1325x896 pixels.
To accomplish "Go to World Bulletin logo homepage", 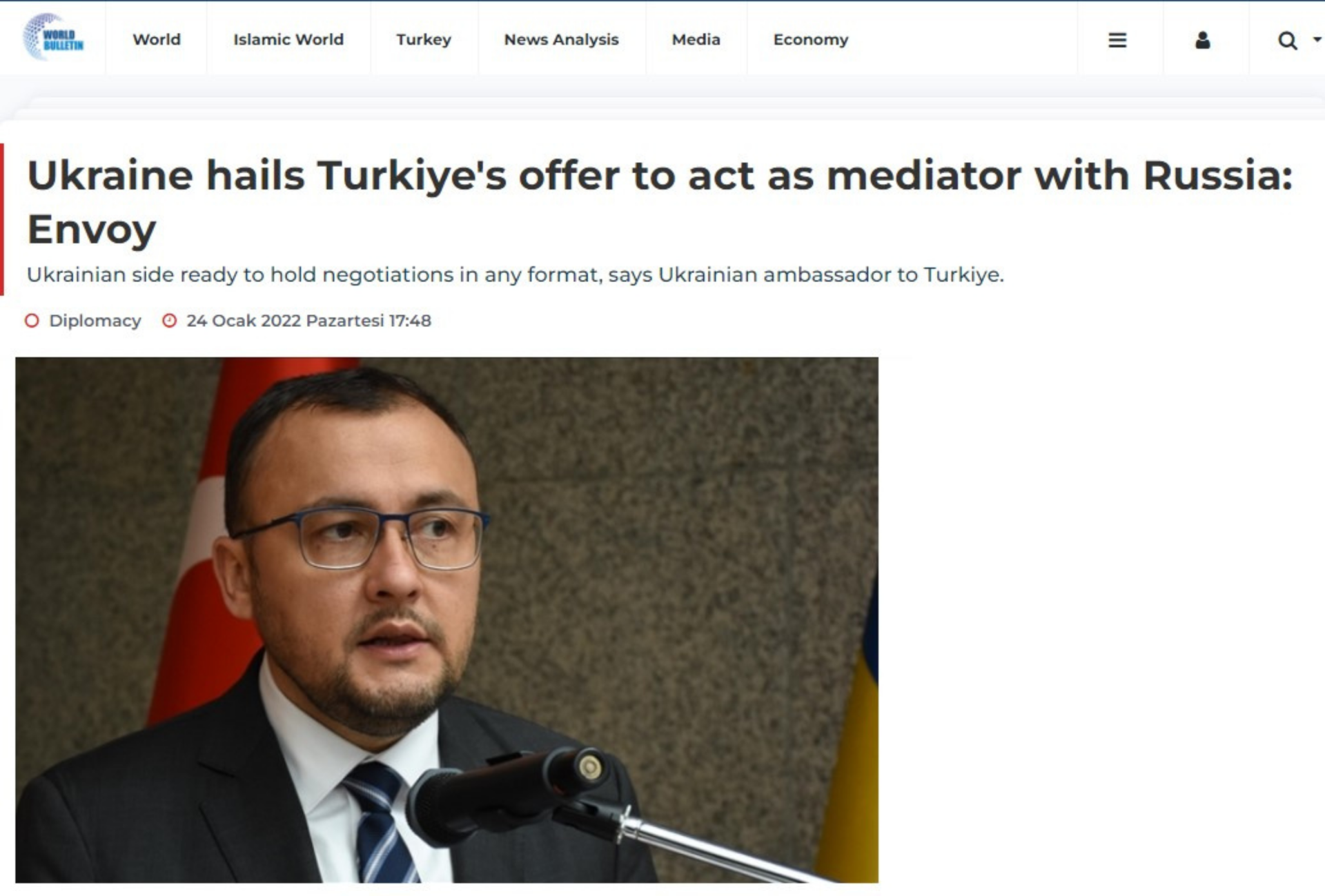I will (53, 37).
